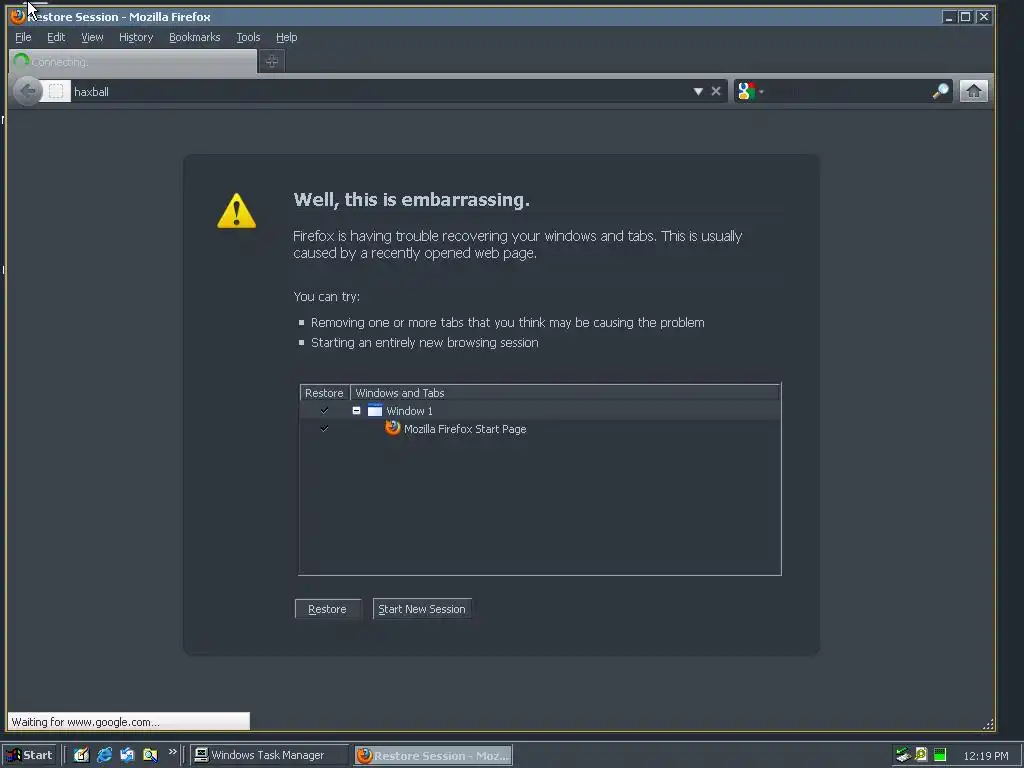Open the Google search engine selector
The height and width of the screenshot is (768, 1024).
coord(750,91)
